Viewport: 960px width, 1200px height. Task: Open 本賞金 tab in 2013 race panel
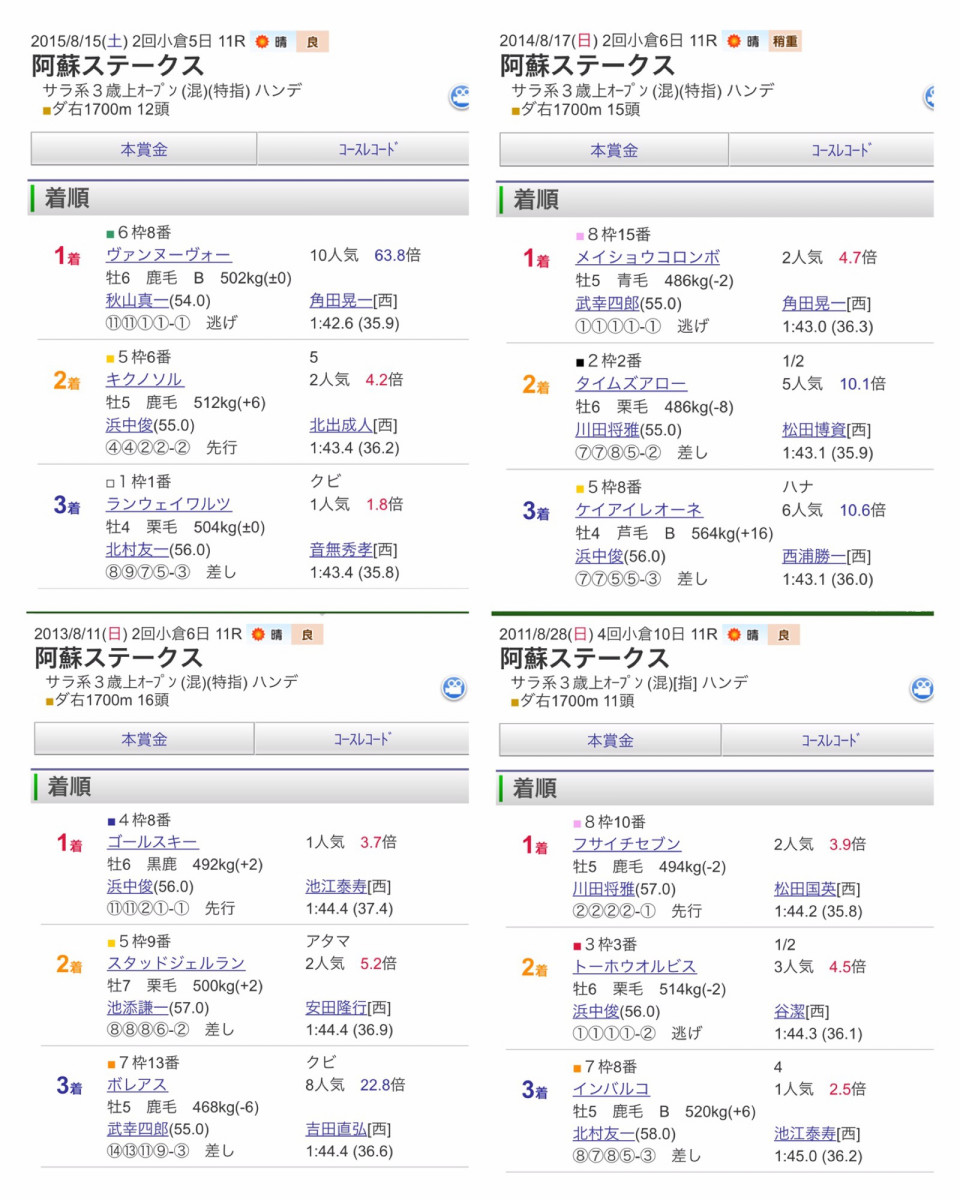(x=144, y=740)
